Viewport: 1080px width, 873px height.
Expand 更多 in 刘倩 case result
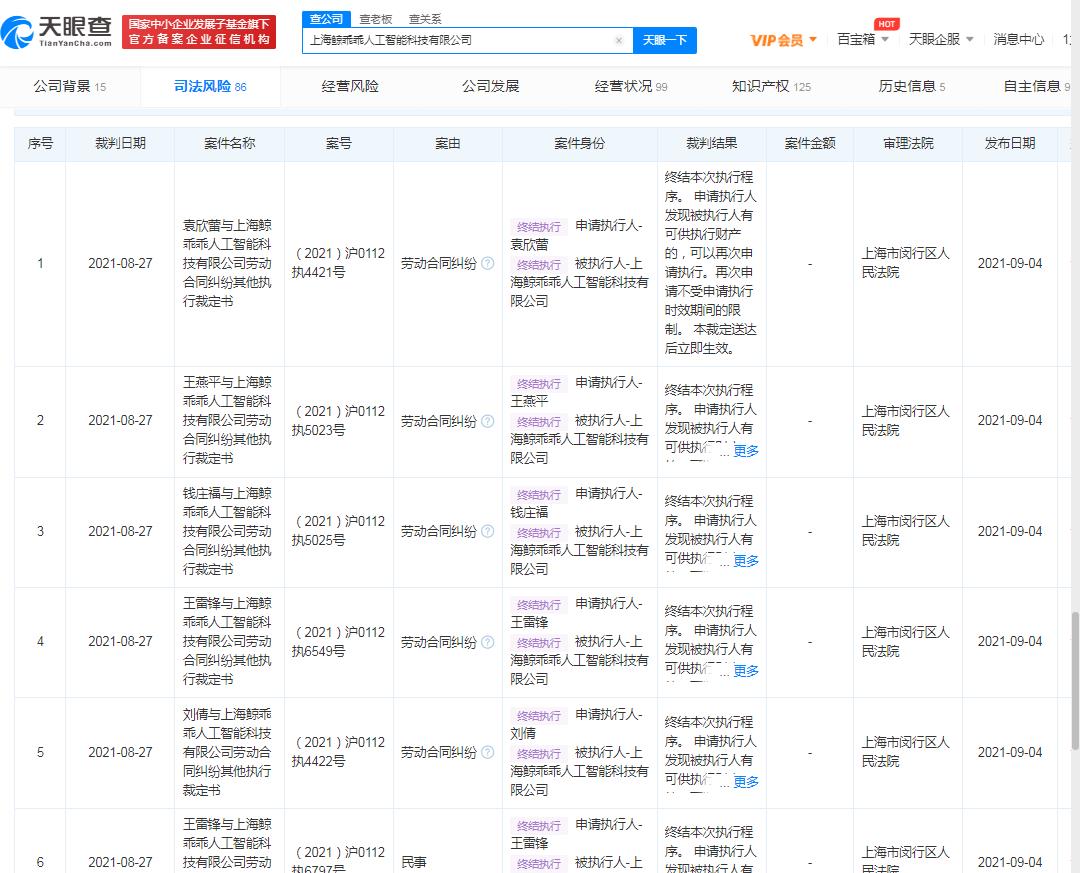tap(746, 782)
